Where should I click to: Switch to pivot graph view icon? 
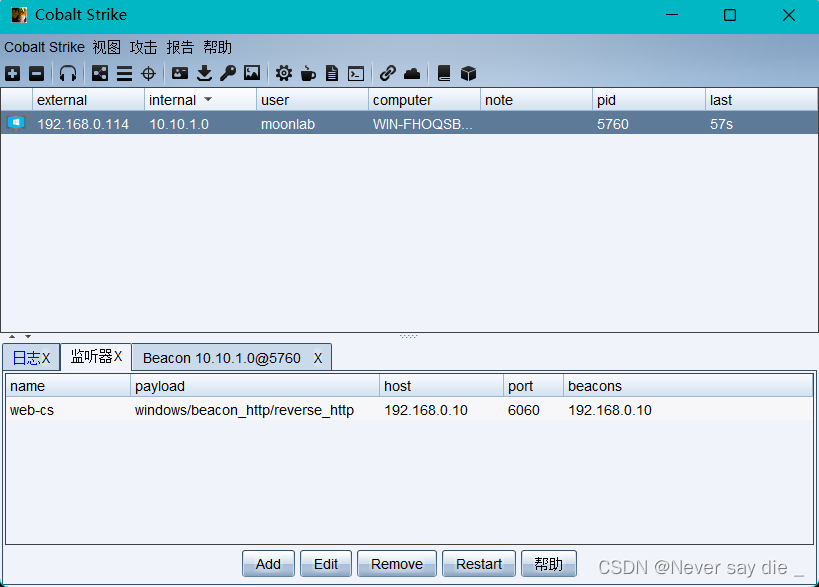point(100,74)
